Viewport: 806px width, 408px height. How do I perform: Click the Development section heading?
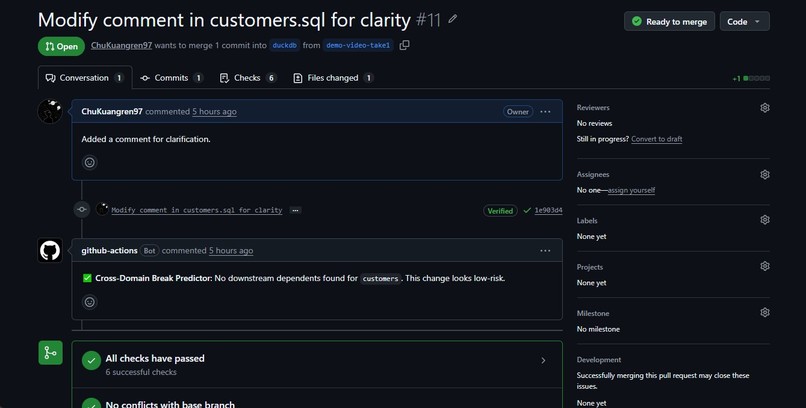tap(599, 360)
